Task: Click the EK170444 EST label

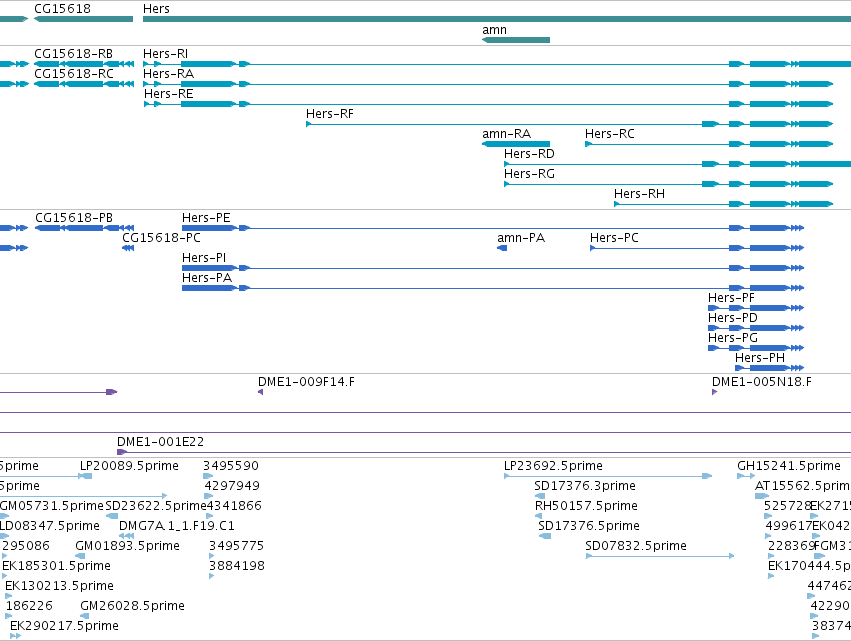Action: point(809,567)
